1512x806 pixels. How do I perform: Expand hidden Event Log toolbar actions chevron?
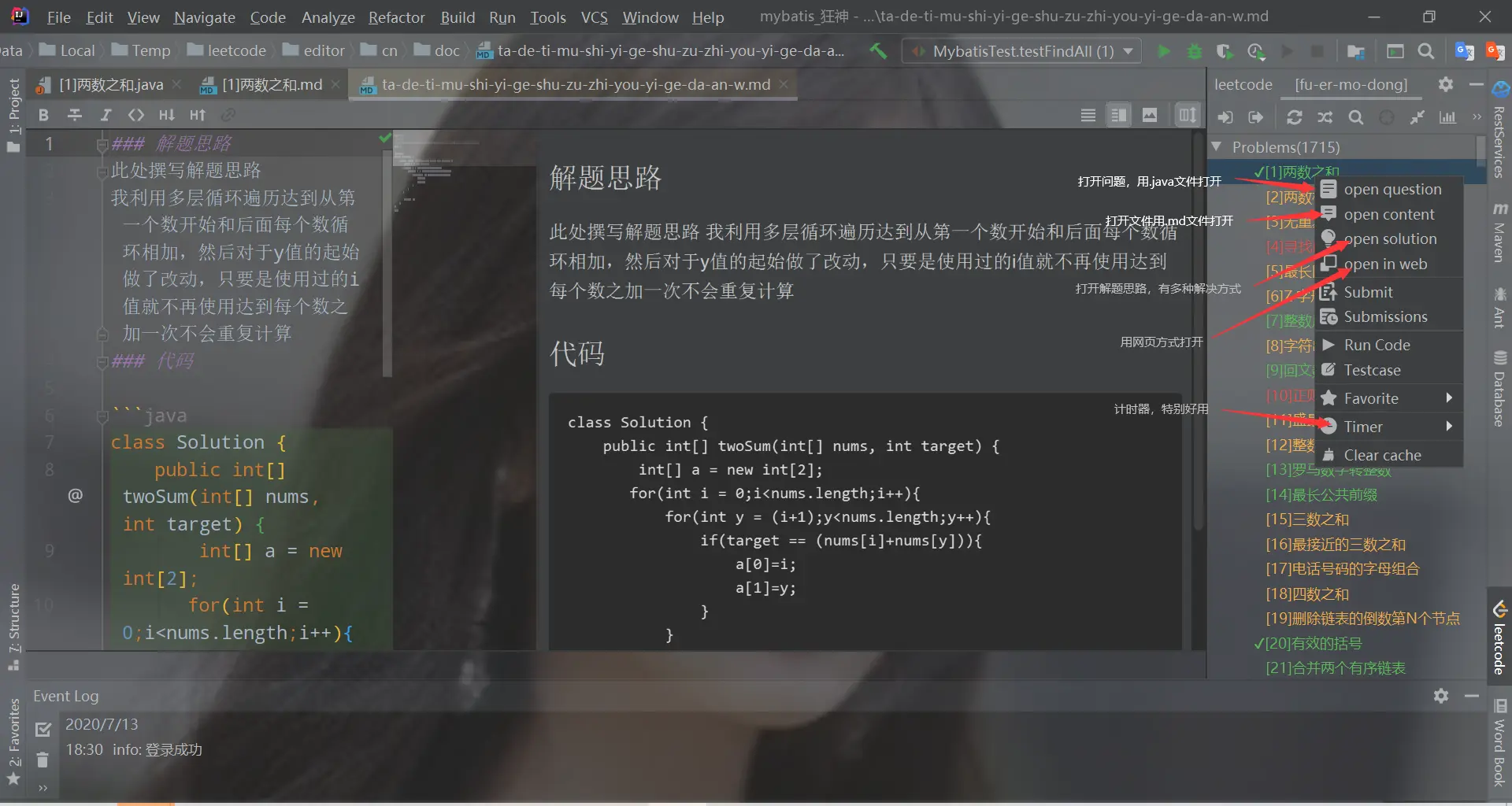(x=43, y=787)
